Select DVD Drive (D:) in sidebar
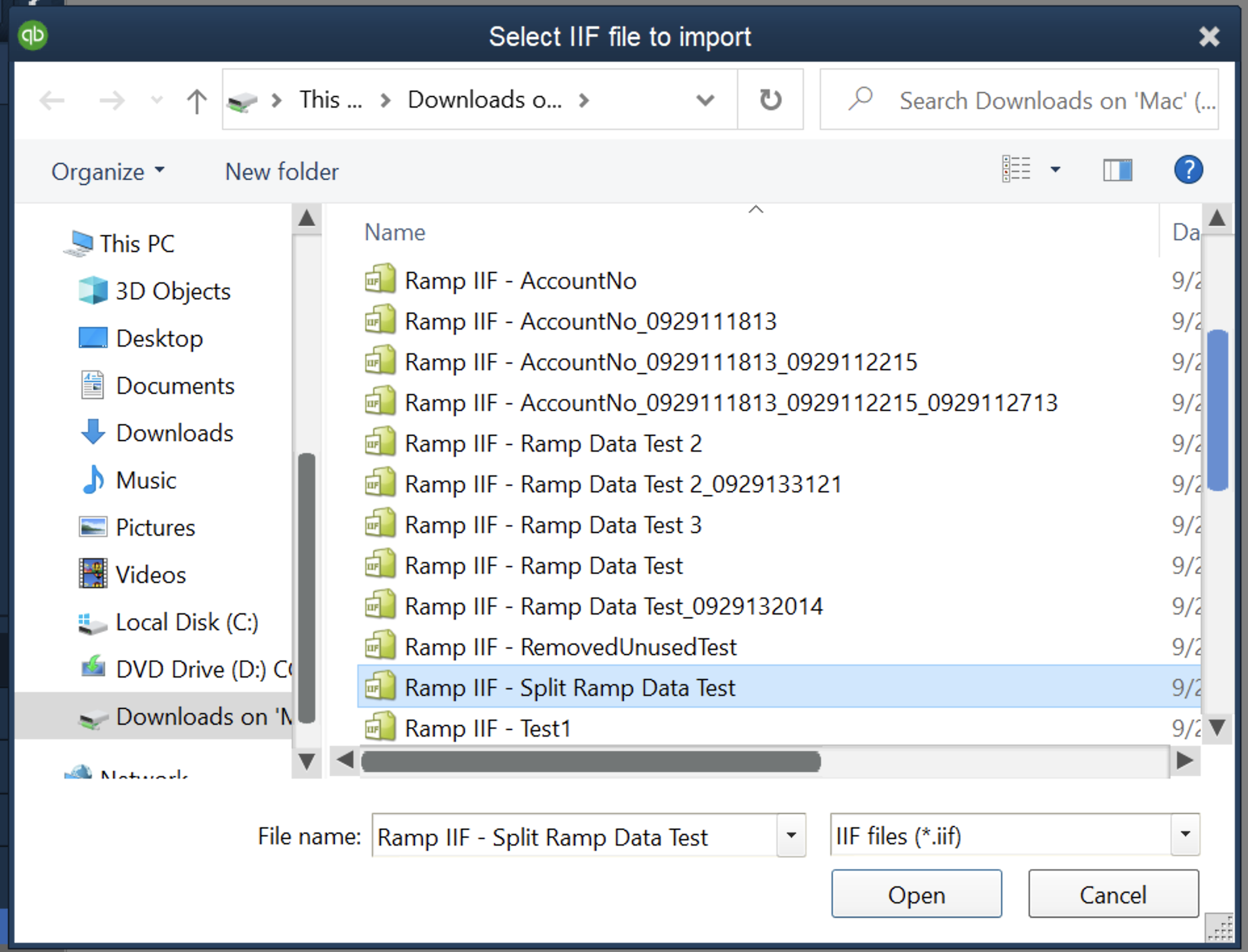 tap(185, 669)
